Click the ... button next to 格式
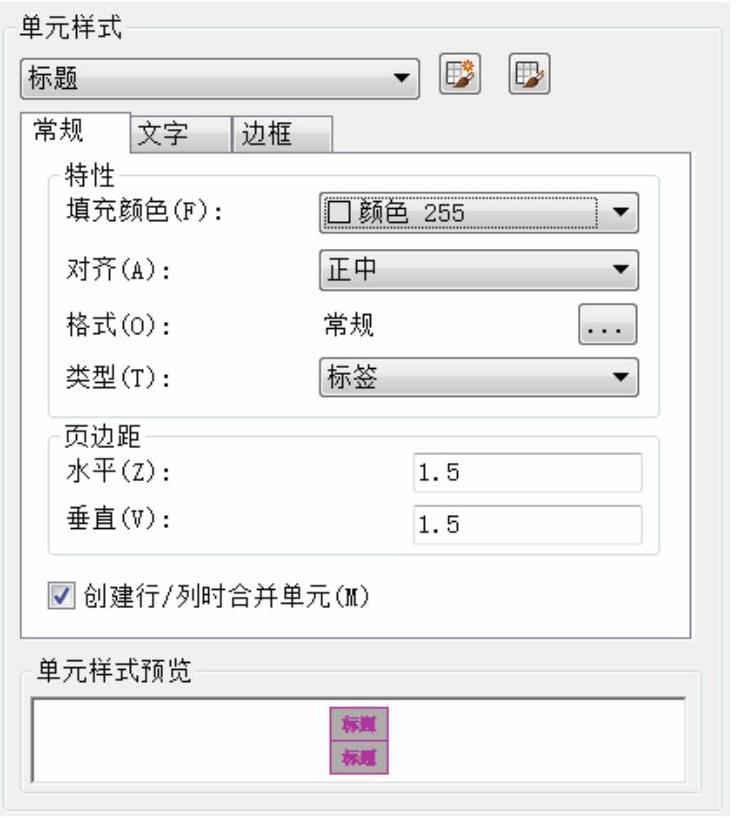737x818 pixels. pos(607,325)
